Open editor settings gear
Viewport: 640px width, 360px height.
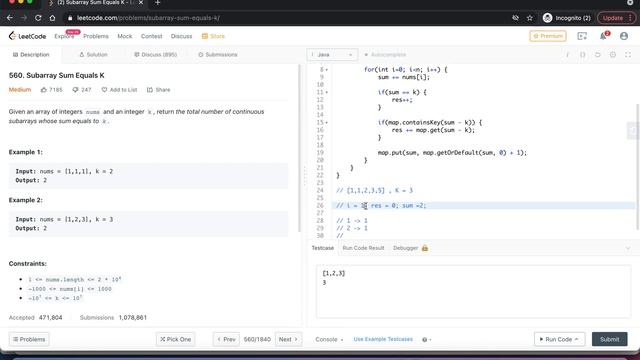click(613, 55)
